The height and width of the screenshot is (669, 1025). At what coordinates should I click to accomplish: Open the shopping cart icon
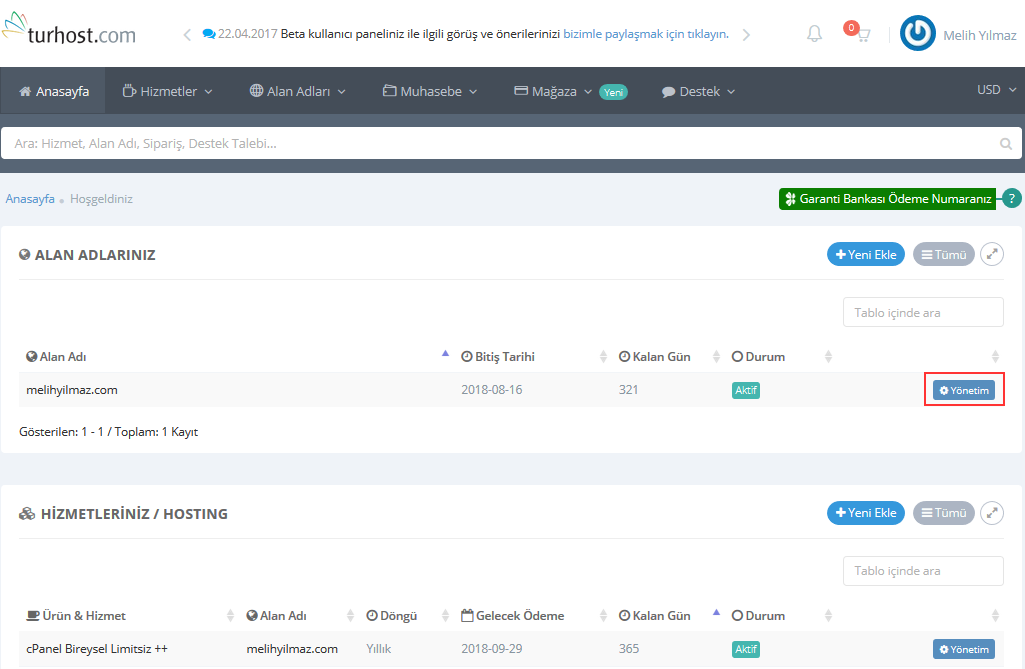(x=861, y=35)
